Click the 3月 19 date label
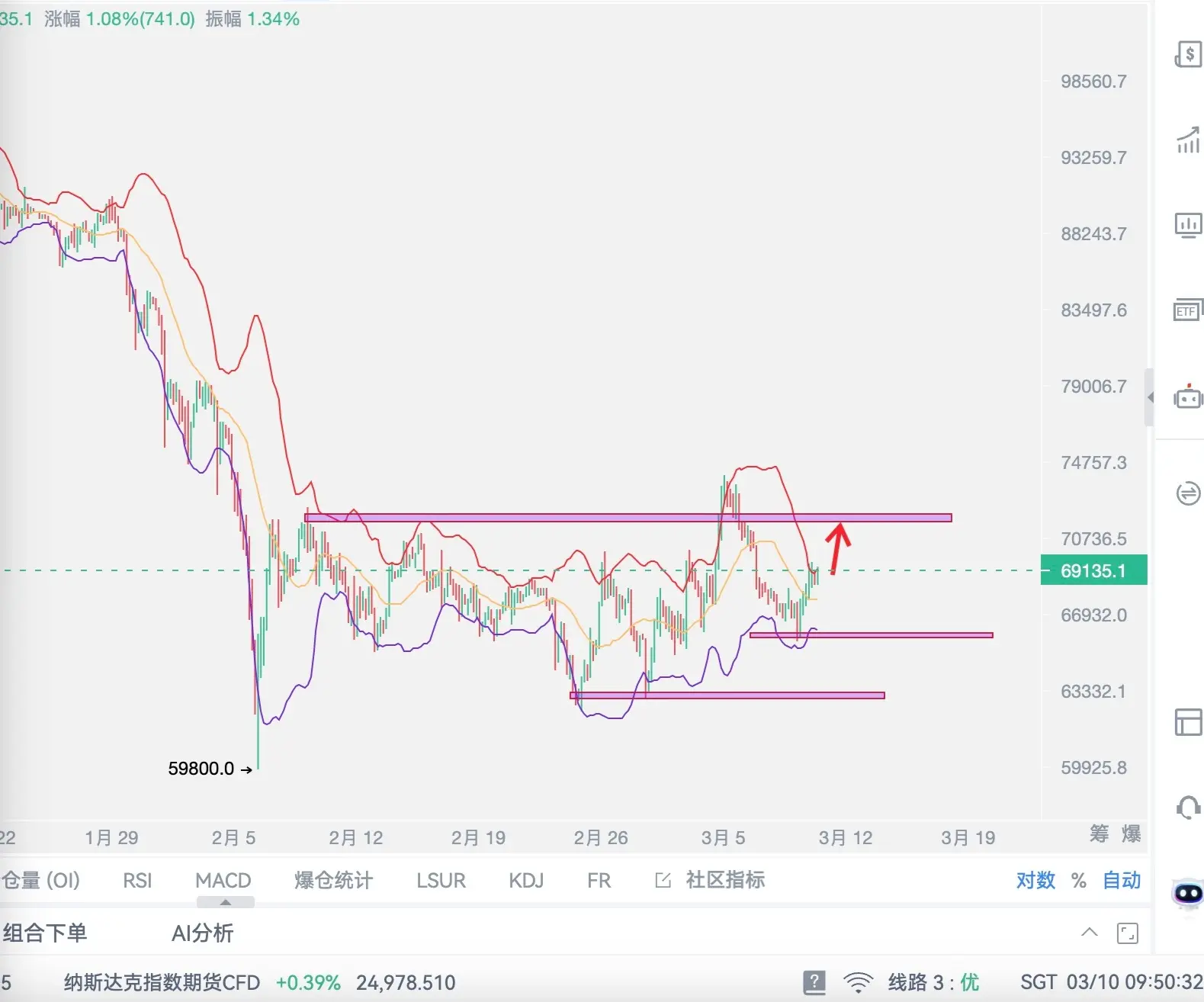Image resolution: width=1204 pixels, height=1002 pixels. (x=968, y=838)
